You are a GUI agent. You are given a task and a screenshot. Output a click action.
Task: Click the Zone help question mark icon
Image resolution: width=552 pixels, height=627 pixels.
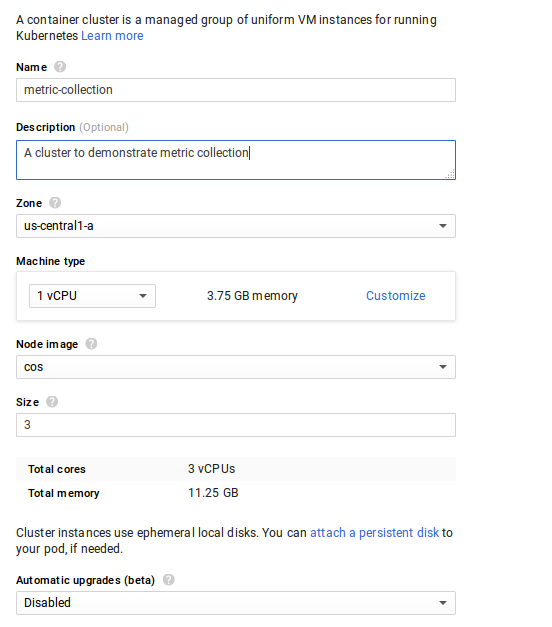click(x=55, y=203)
